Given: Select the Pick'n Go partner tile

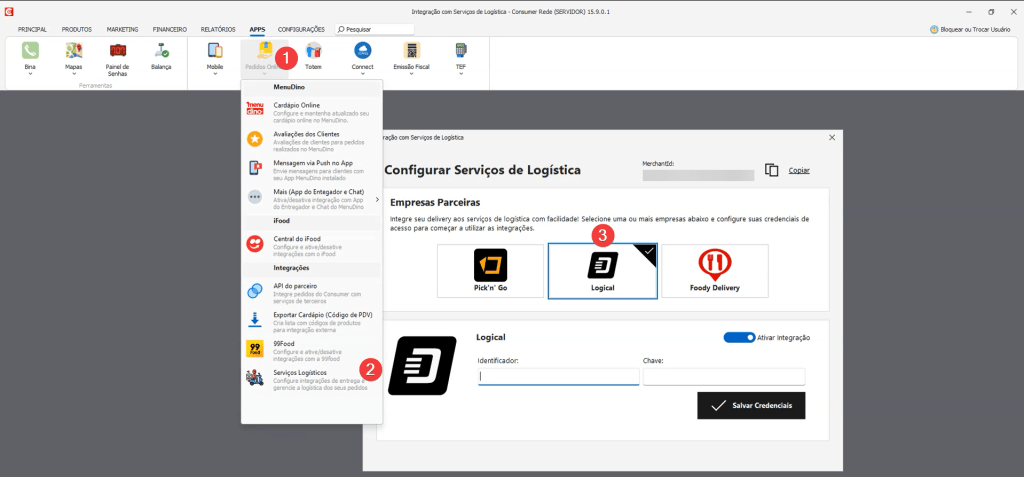Looking at the screenshot, I should click(490, 271).
